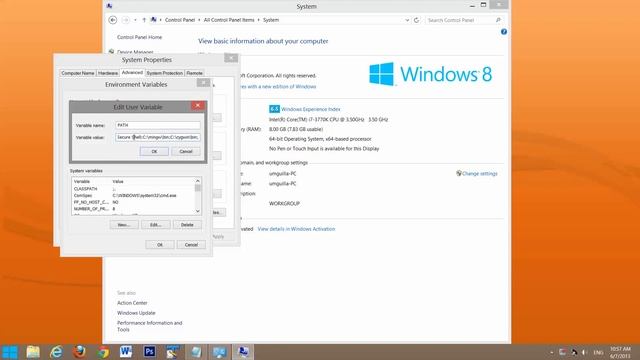Click the Up arrow in the System window

pos(144,20)
